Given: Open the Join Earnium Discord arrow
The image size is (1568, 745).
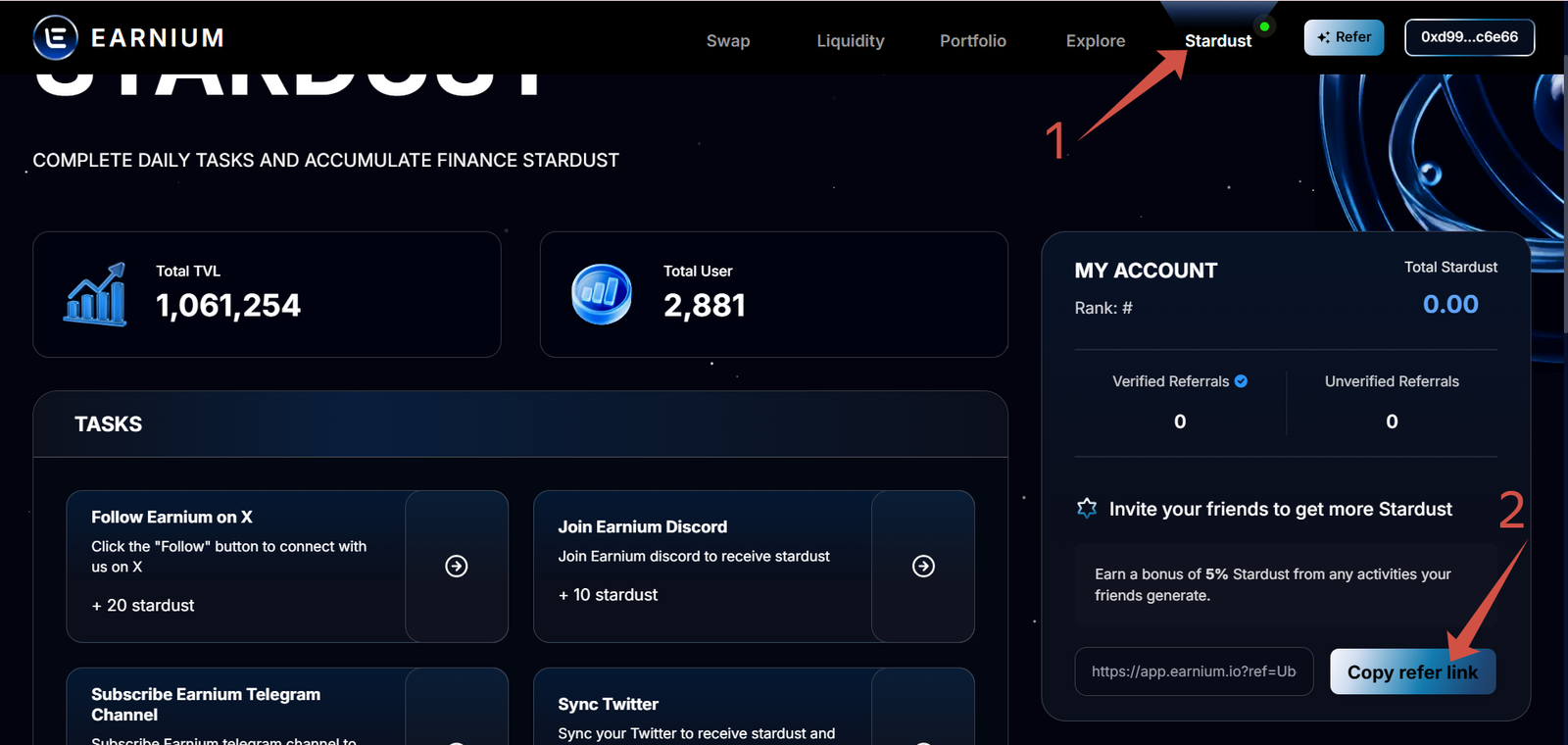Looking at the screenshot, I should click(x=922, y=567).
